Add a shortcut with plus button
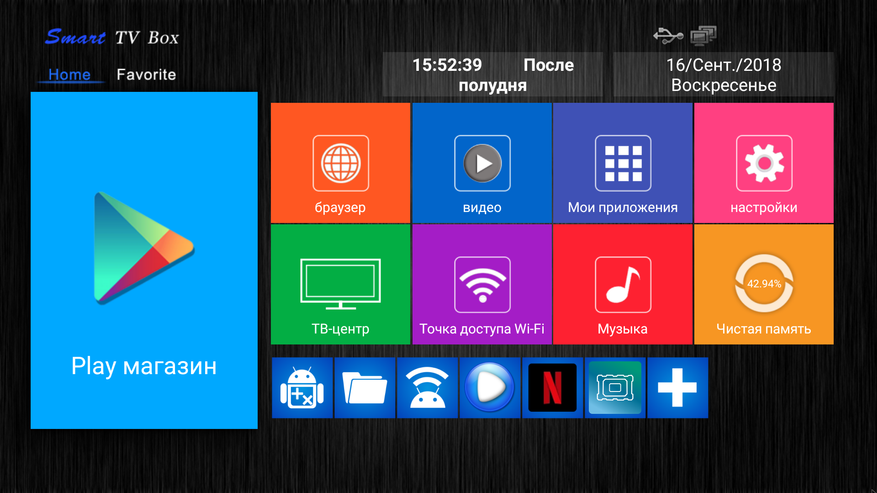 point(677,388)
